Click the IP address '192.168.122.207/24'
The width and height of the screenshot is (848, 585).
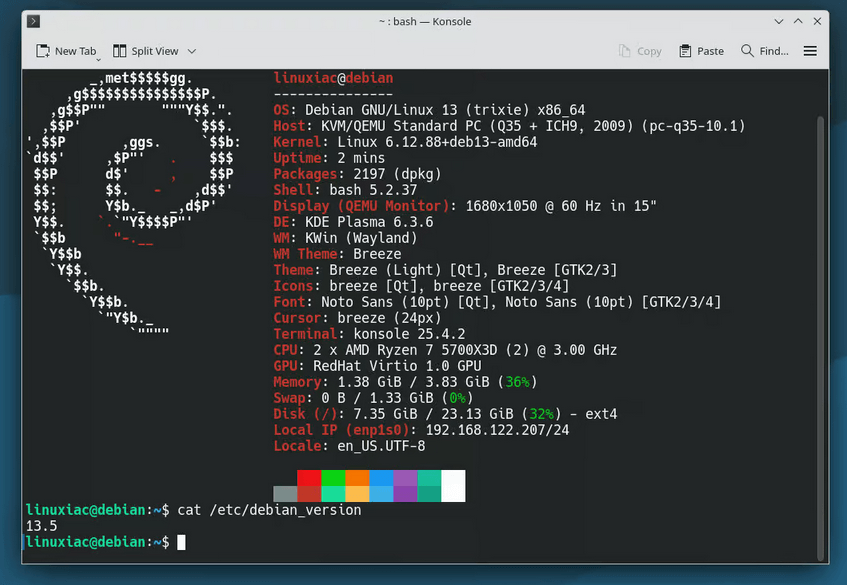tap(498, 430)
